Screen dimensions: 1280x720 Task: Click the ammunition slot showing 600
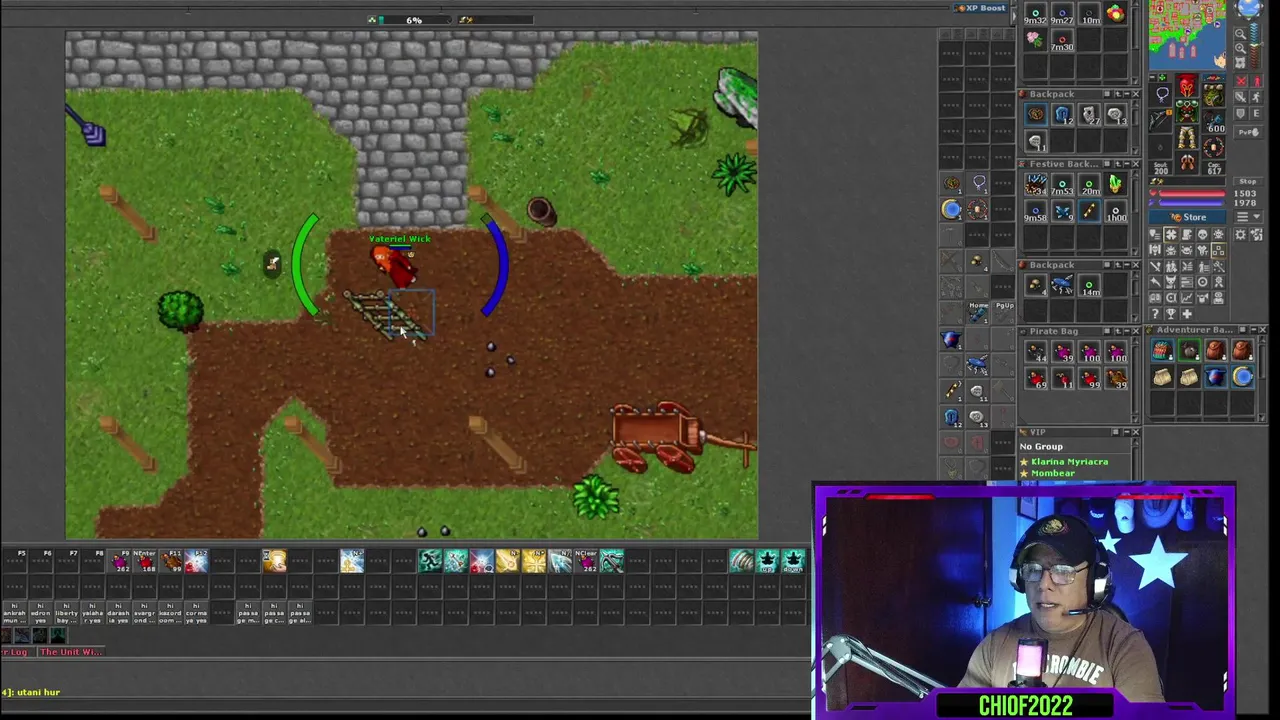1214,121
